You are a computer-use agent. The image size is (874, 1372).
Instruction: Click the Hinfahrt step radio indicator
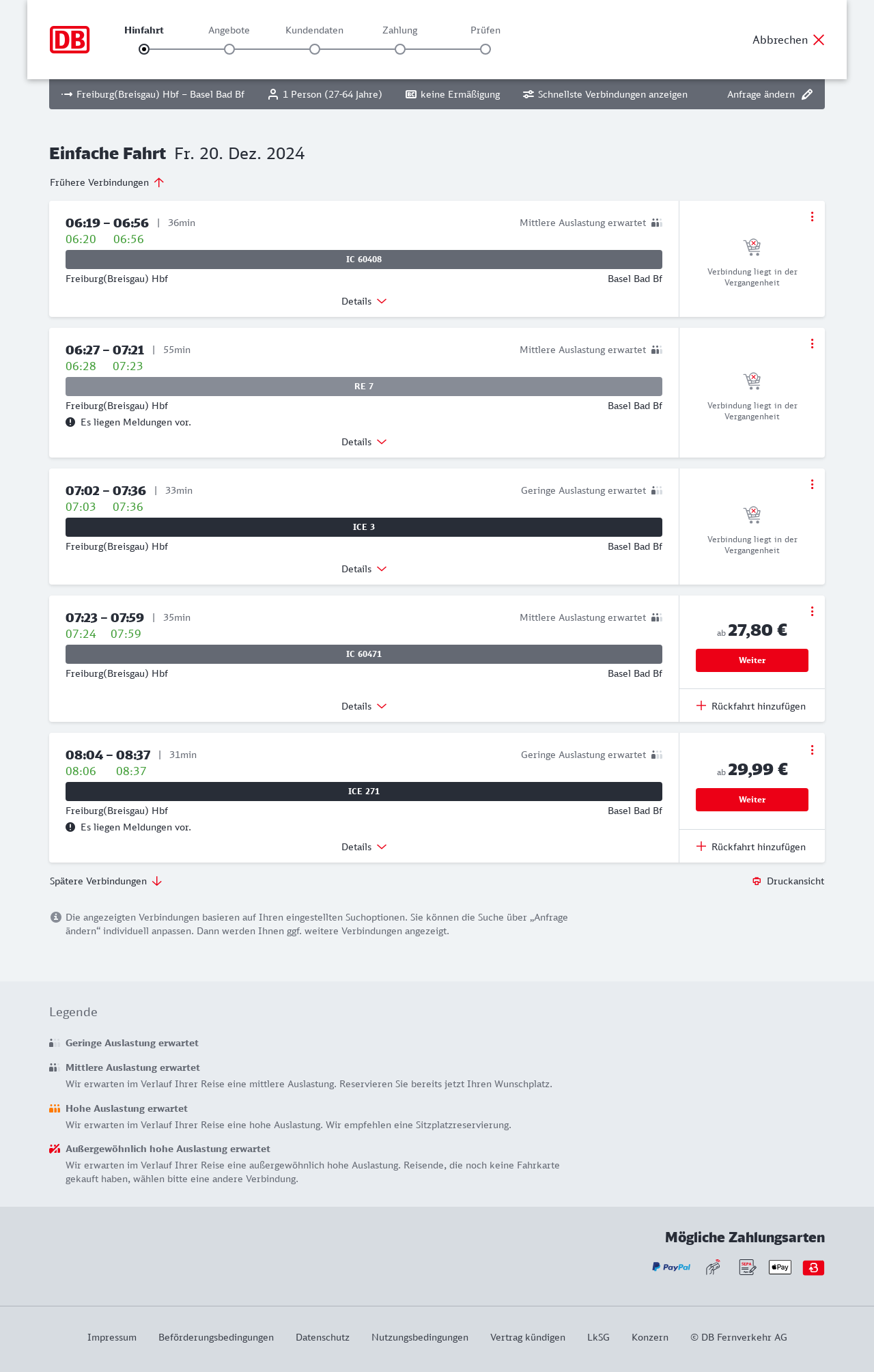point(144,49)
